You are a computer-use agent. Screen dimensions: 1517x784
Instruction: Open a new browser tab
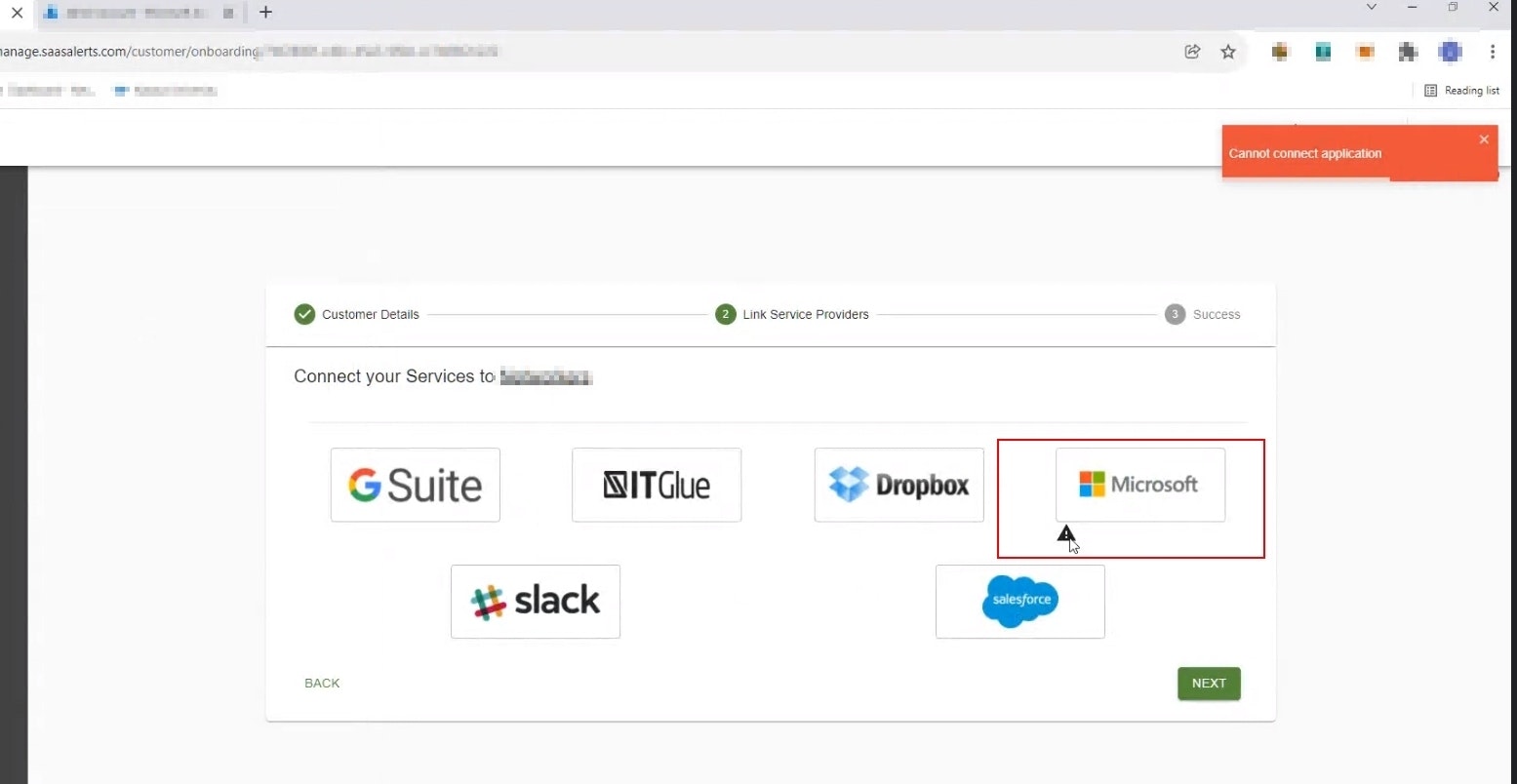coord(265,13)
